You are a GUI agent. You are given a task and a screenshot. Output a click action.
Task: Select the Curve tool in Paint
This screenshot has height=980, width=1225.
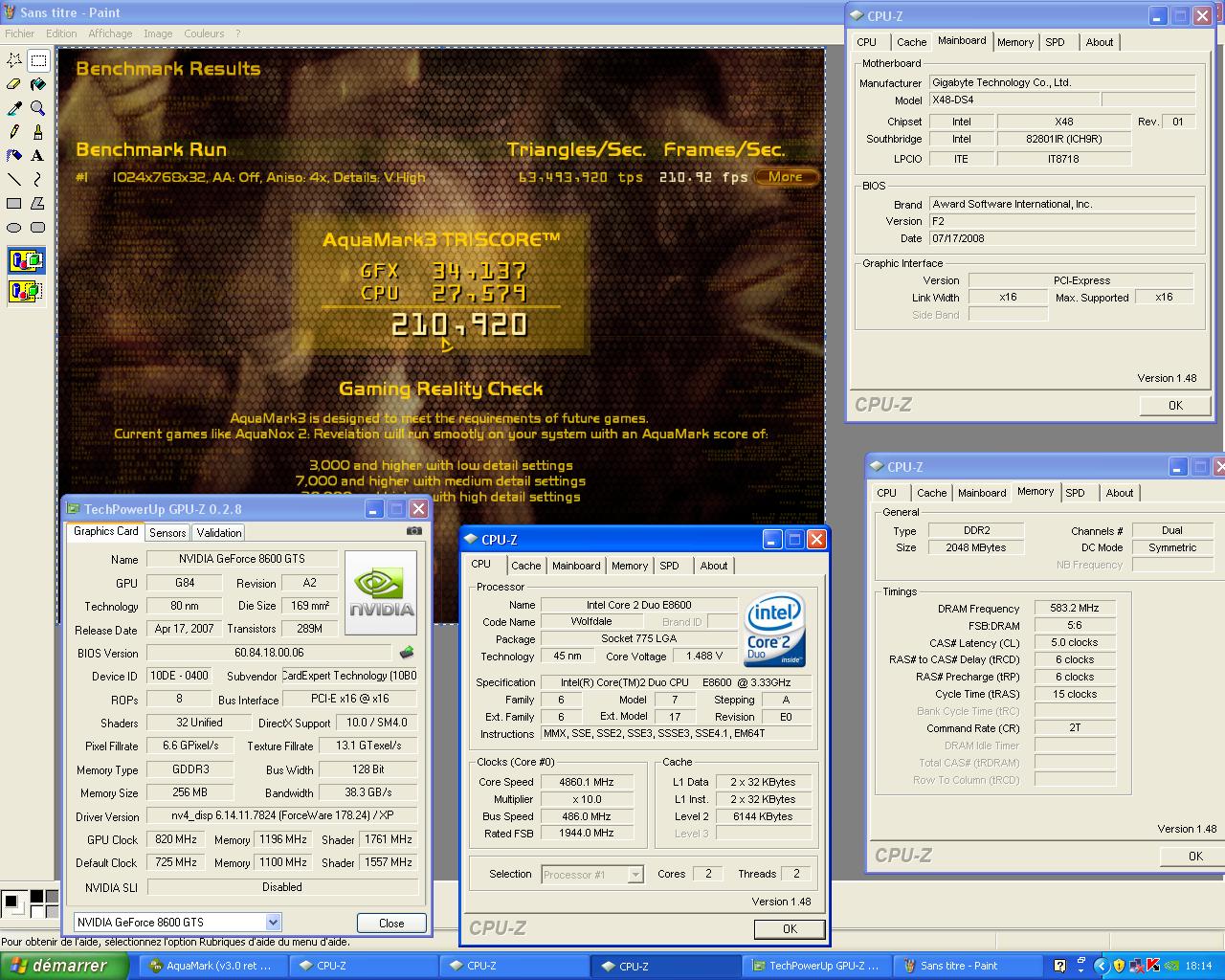click(x=38, y=179)
